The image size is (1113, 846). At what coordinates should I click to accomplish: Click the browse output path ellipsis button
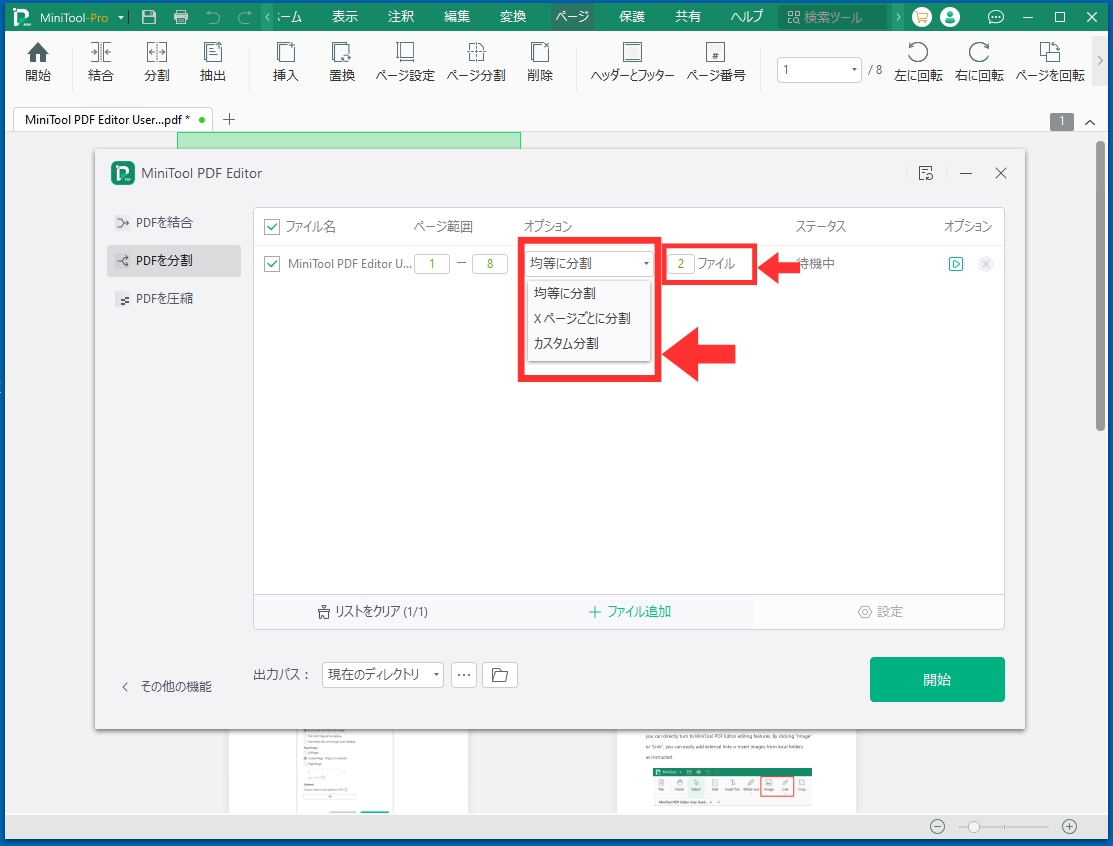[x=464, y=675]
